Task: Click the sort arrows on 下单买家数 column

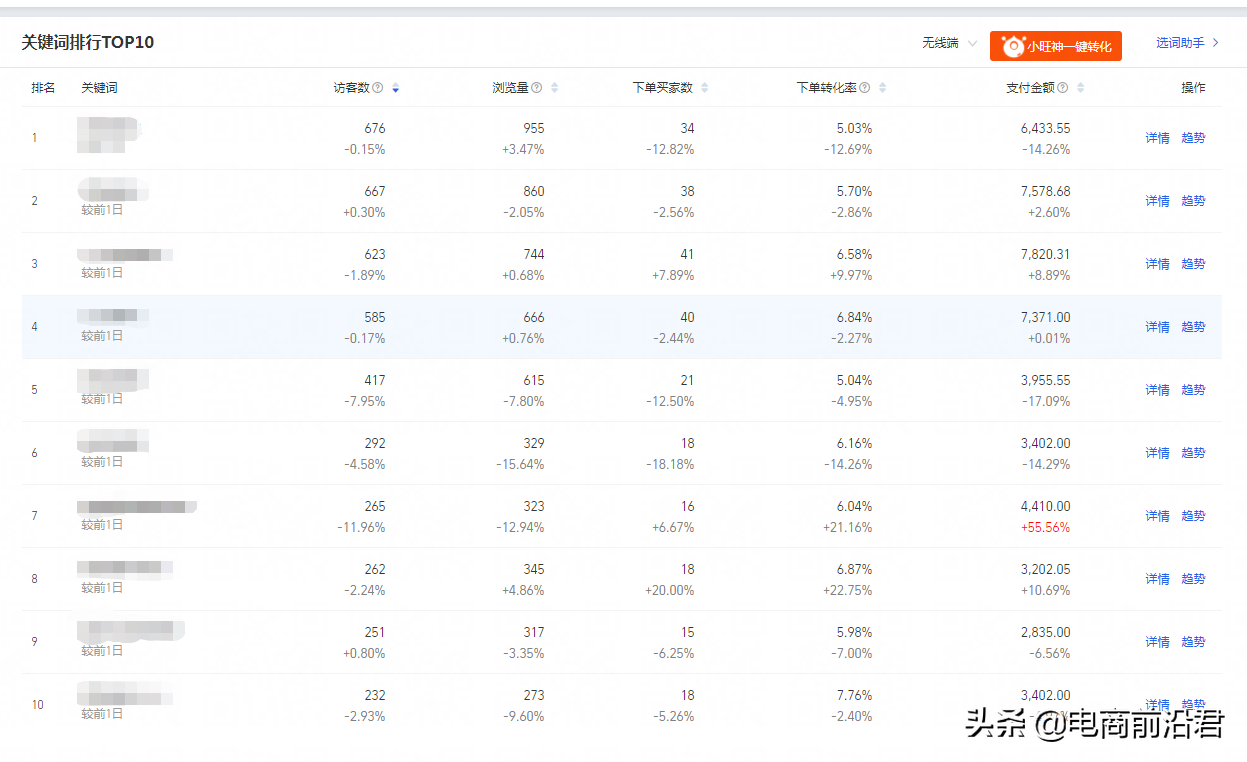Action: (705, 87)
